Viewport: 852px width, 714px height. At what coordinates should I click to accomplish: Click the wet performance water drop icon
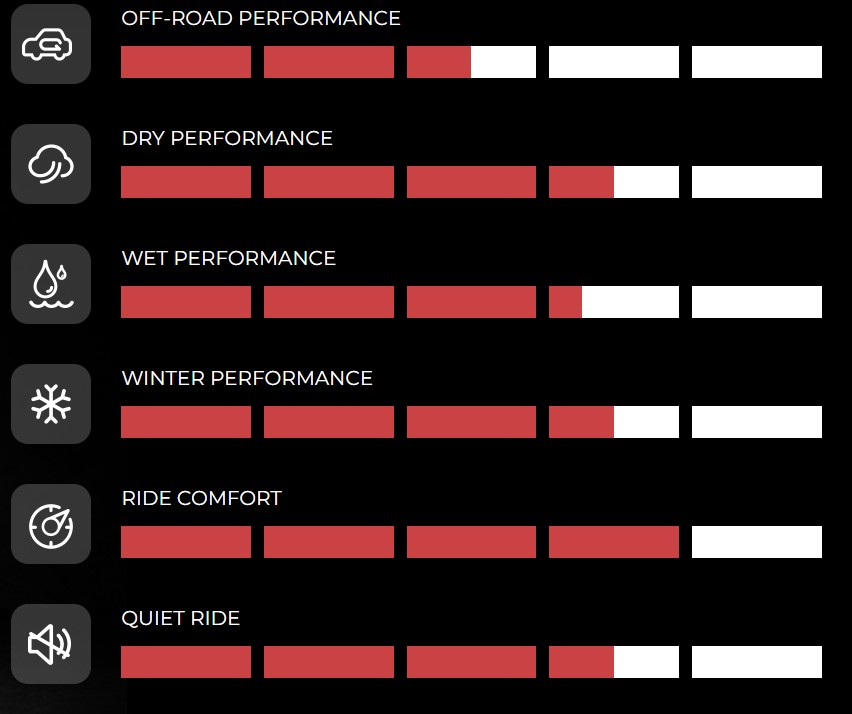[x=51, y=284]
